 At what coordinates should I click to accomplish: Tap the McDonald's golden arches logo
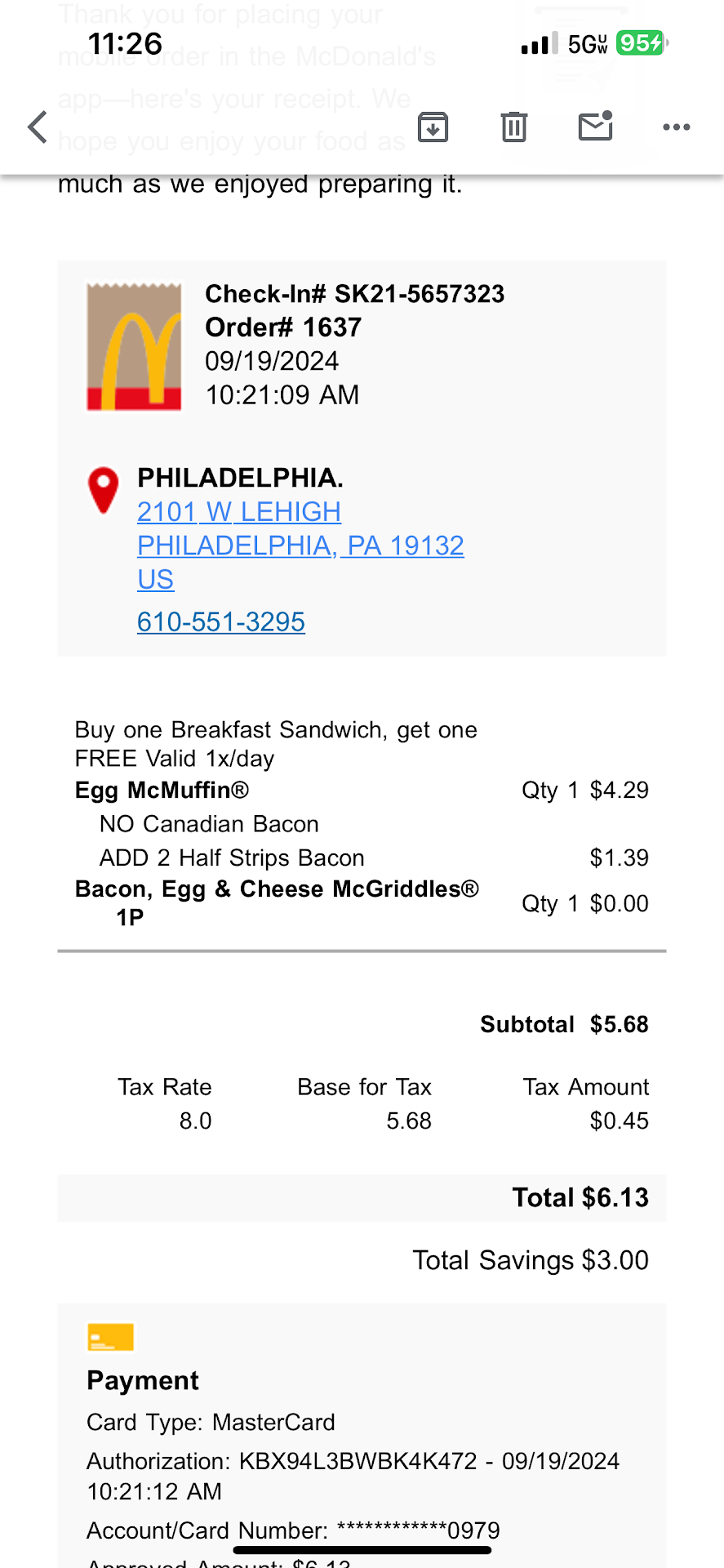[x=135, y=347]
